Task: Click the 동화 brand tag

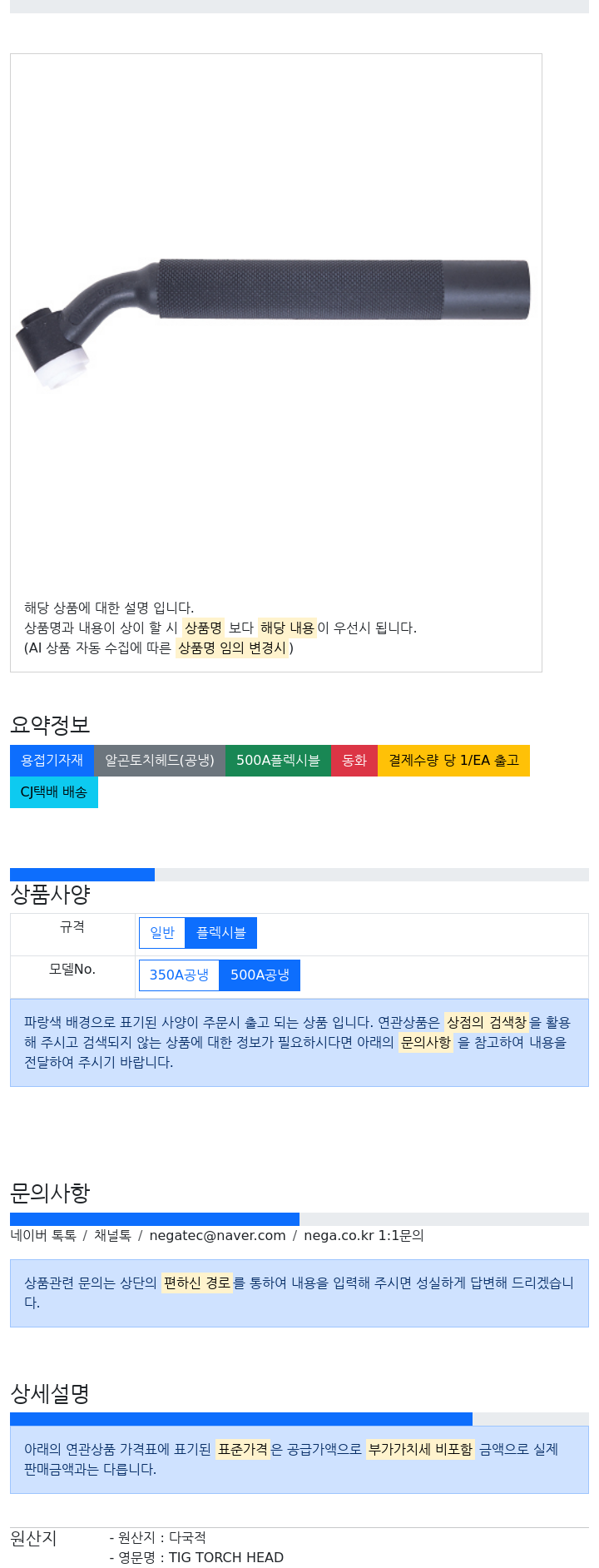Action: 354,761
